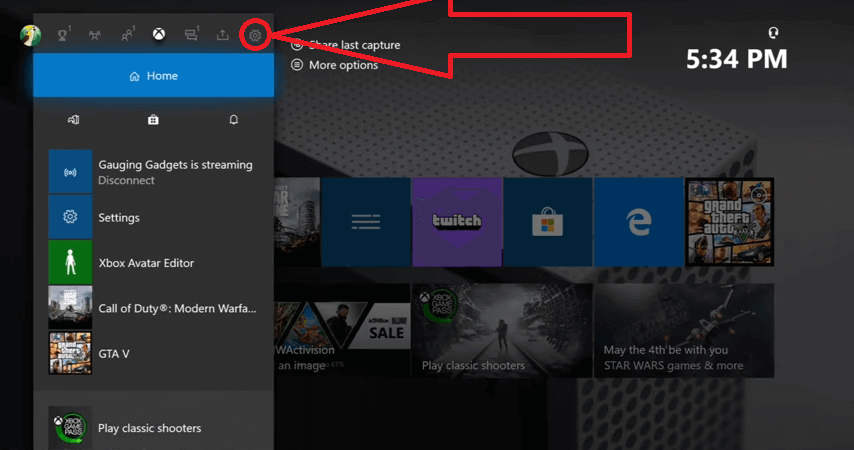Open the Activision SALE promo tile
This screenshot has width=854, height=450.
(x=342, y=330)
